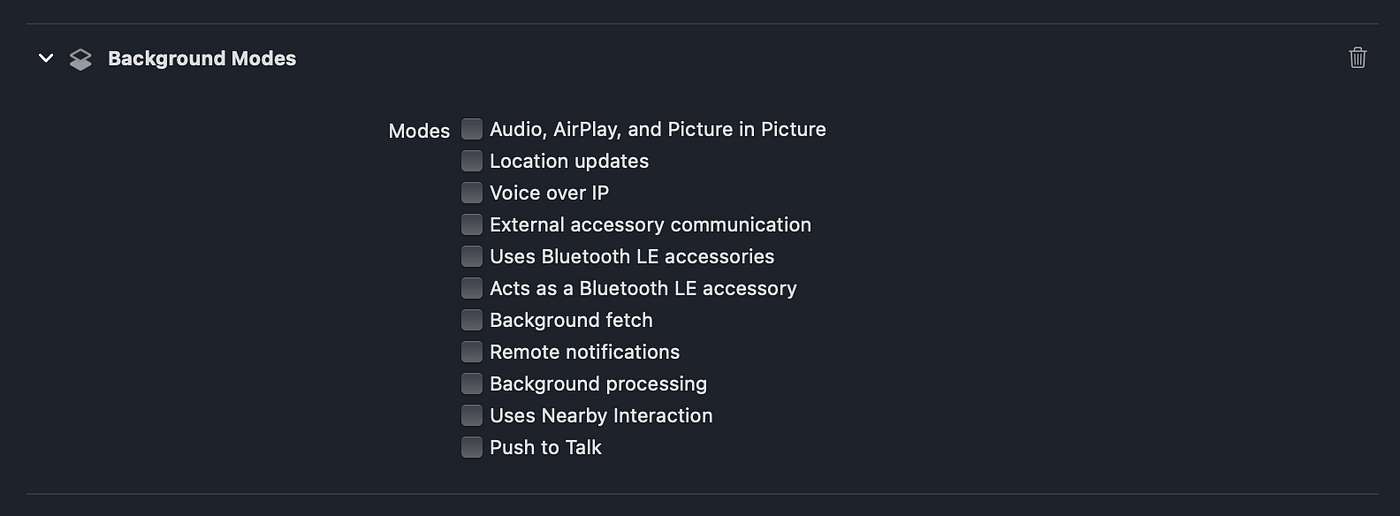Delete Background Modes capability with trash icon
The width and height of the screenshot is (1400, 516).
click(1357, 57)
